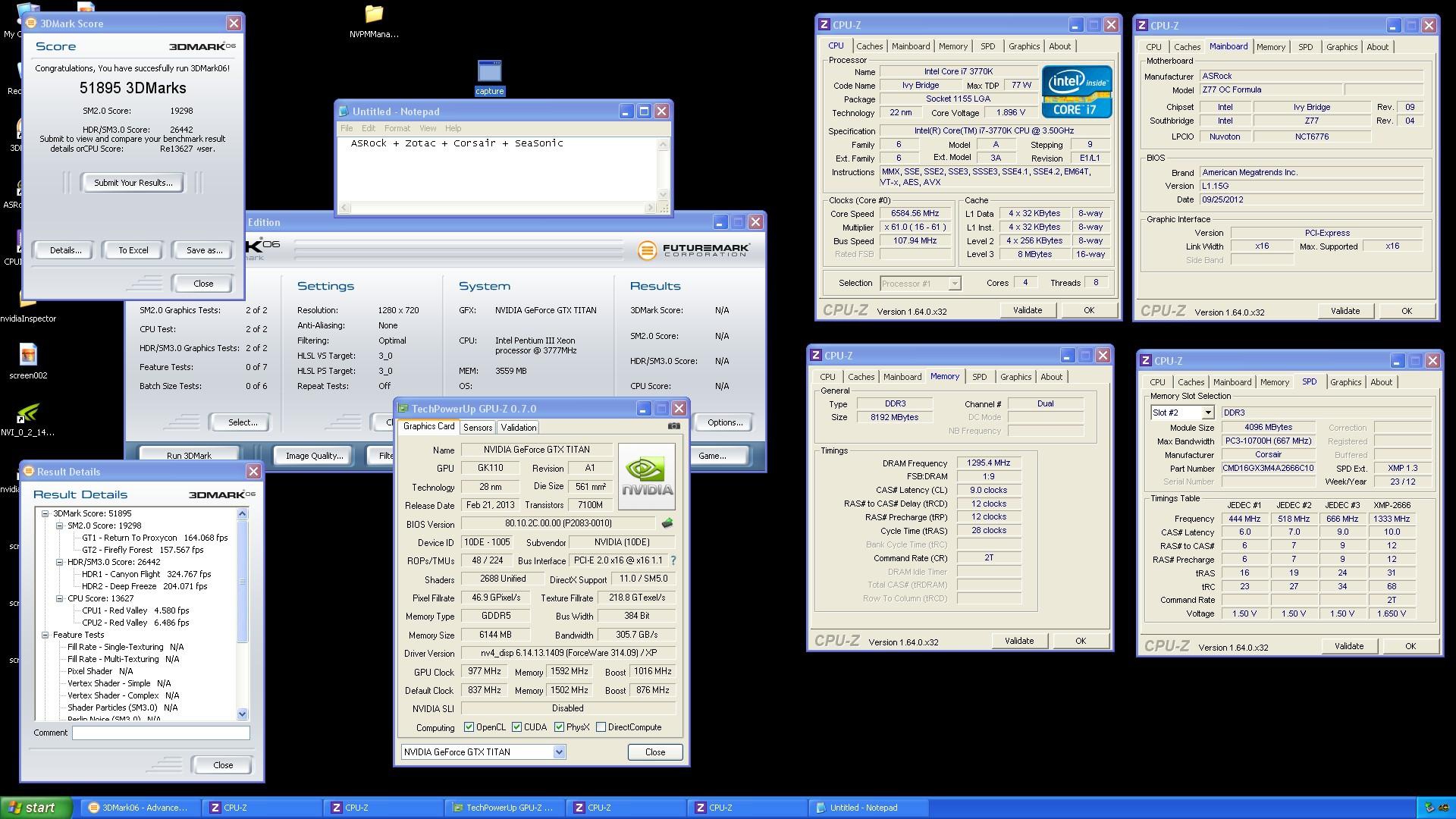This screenshot has height=819, width=1456.
Task: Click the Comment input field
Action: (x=161, y=733)
